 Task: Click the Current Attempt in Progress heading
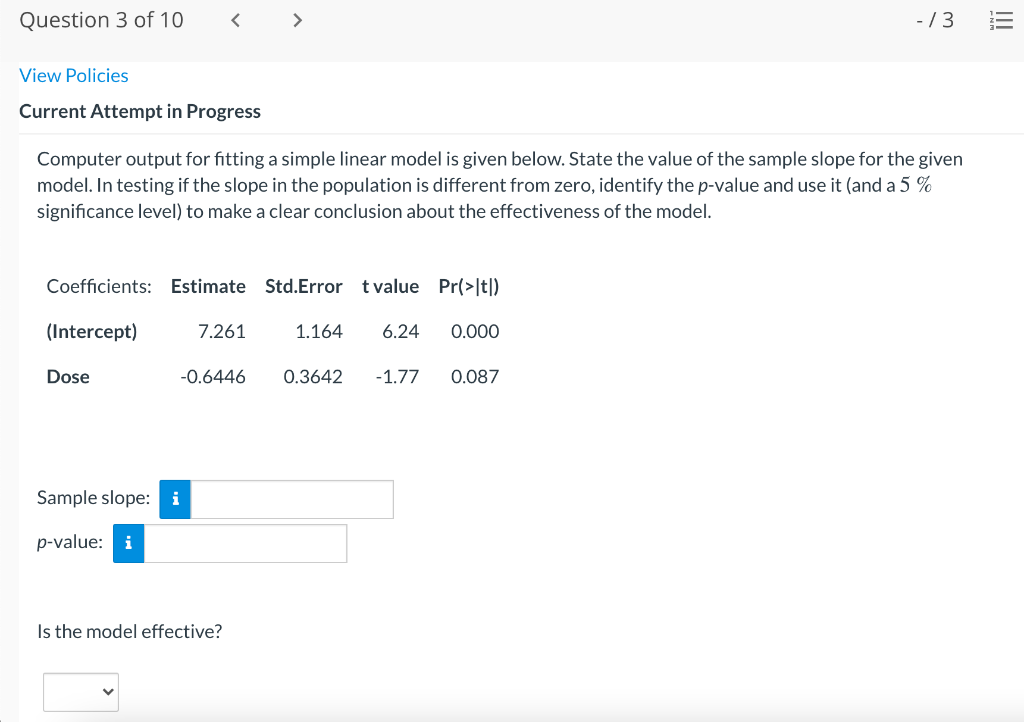[140, 111]
